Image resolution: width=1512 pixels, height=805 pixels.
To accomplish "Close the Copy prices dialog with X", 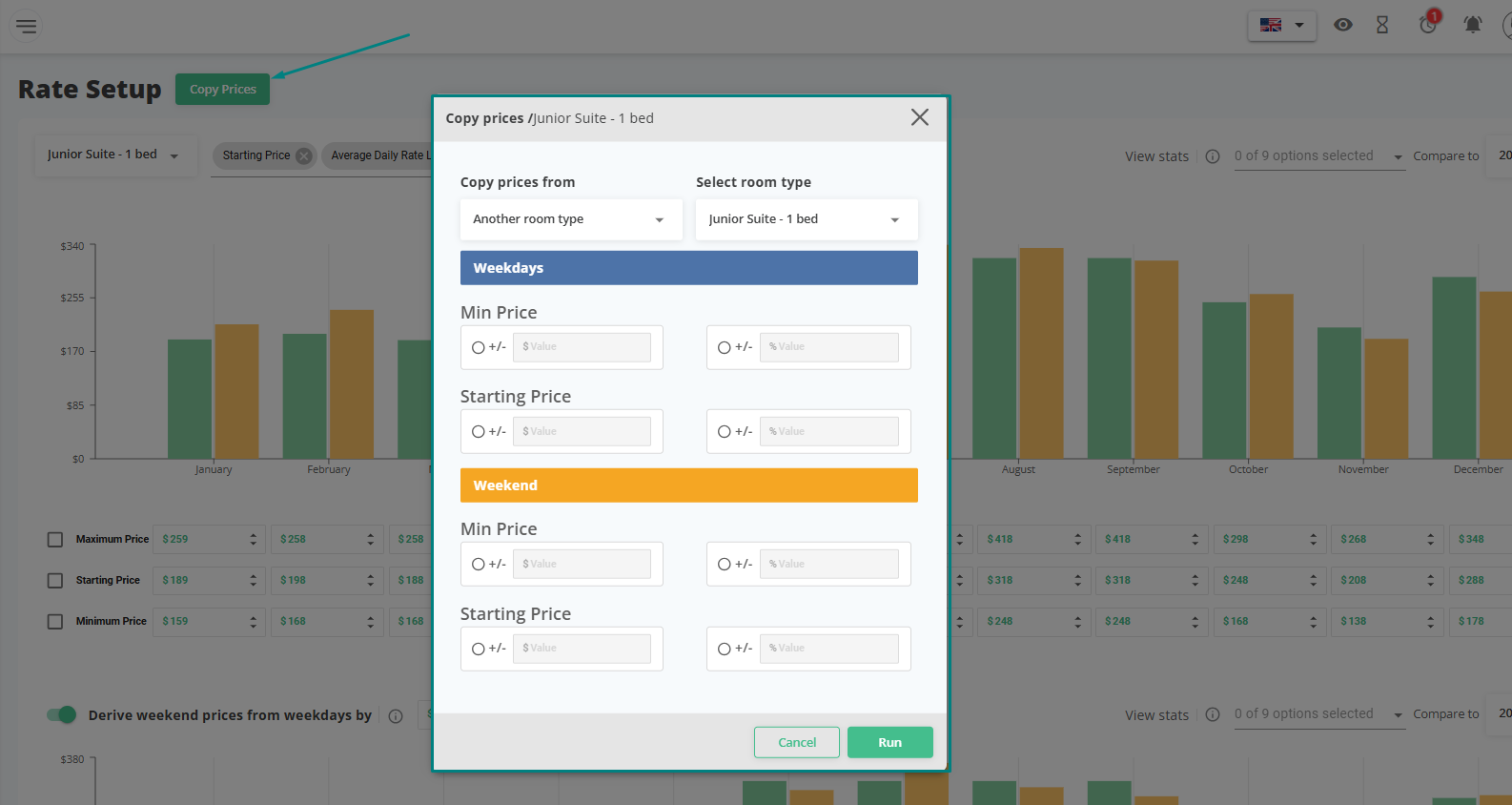I will 919,117.
